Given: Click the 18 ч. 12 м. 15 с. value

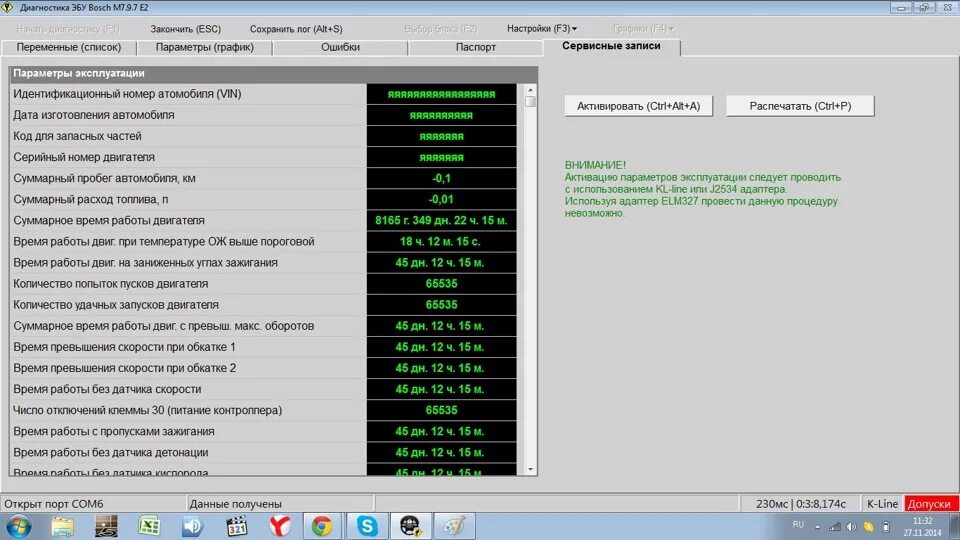Looking at the screenshot, I should [x=441, y=241].
